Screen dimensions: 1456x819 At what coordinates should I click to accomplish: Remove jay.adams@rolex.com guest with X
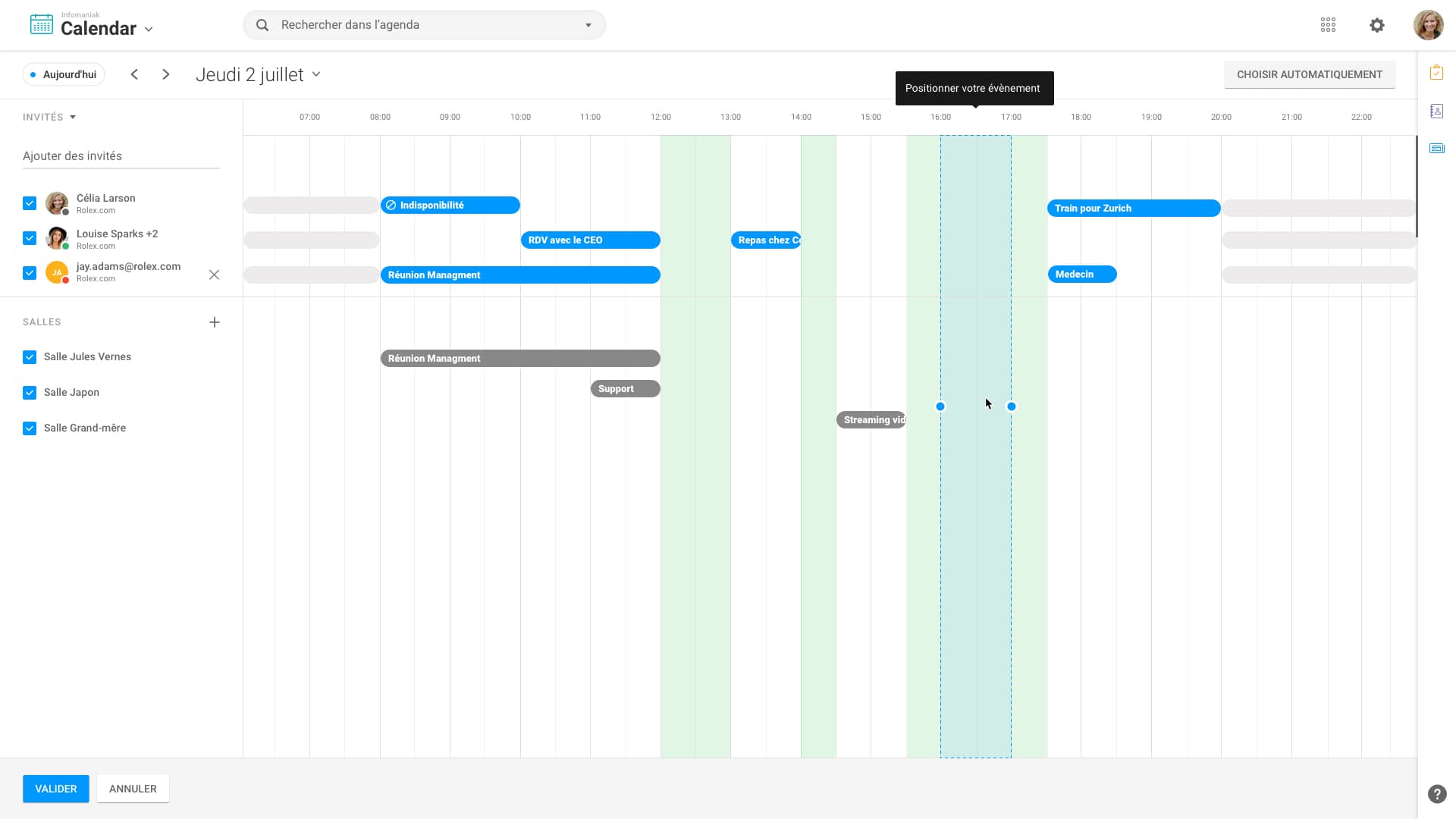tap(214, 275)
